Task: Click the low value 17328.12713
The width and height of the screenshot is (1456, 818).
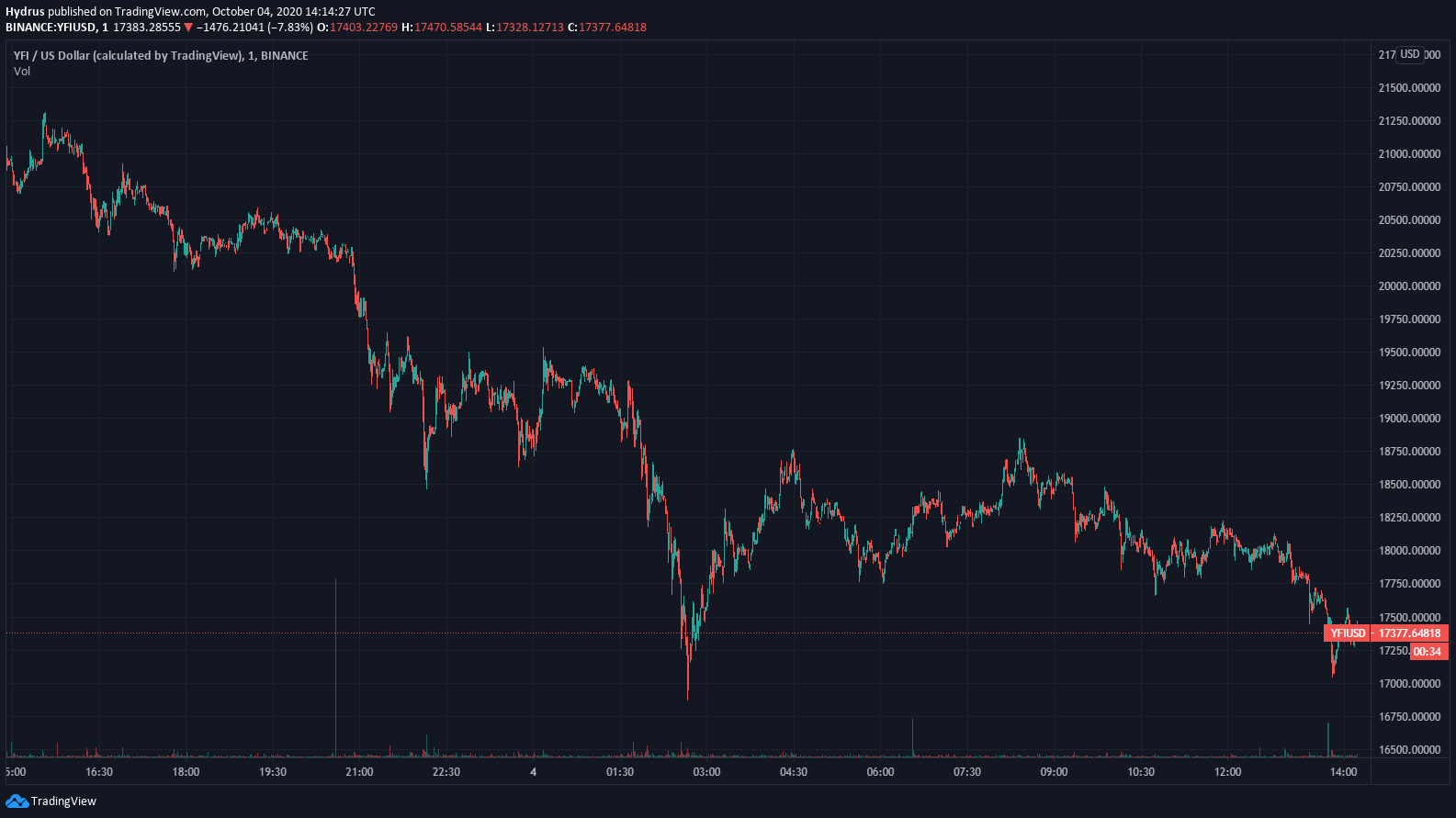Action: click(530, 28)
